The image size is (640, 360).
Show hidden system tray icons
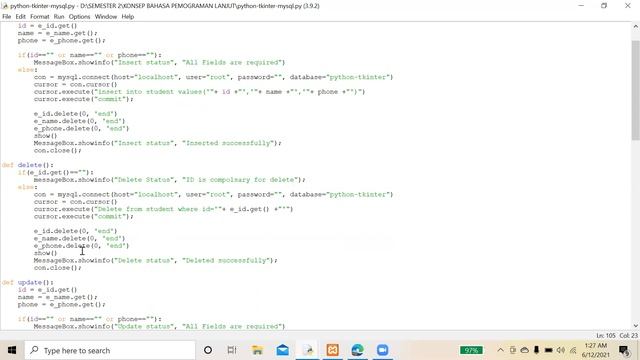pos(500,350)
